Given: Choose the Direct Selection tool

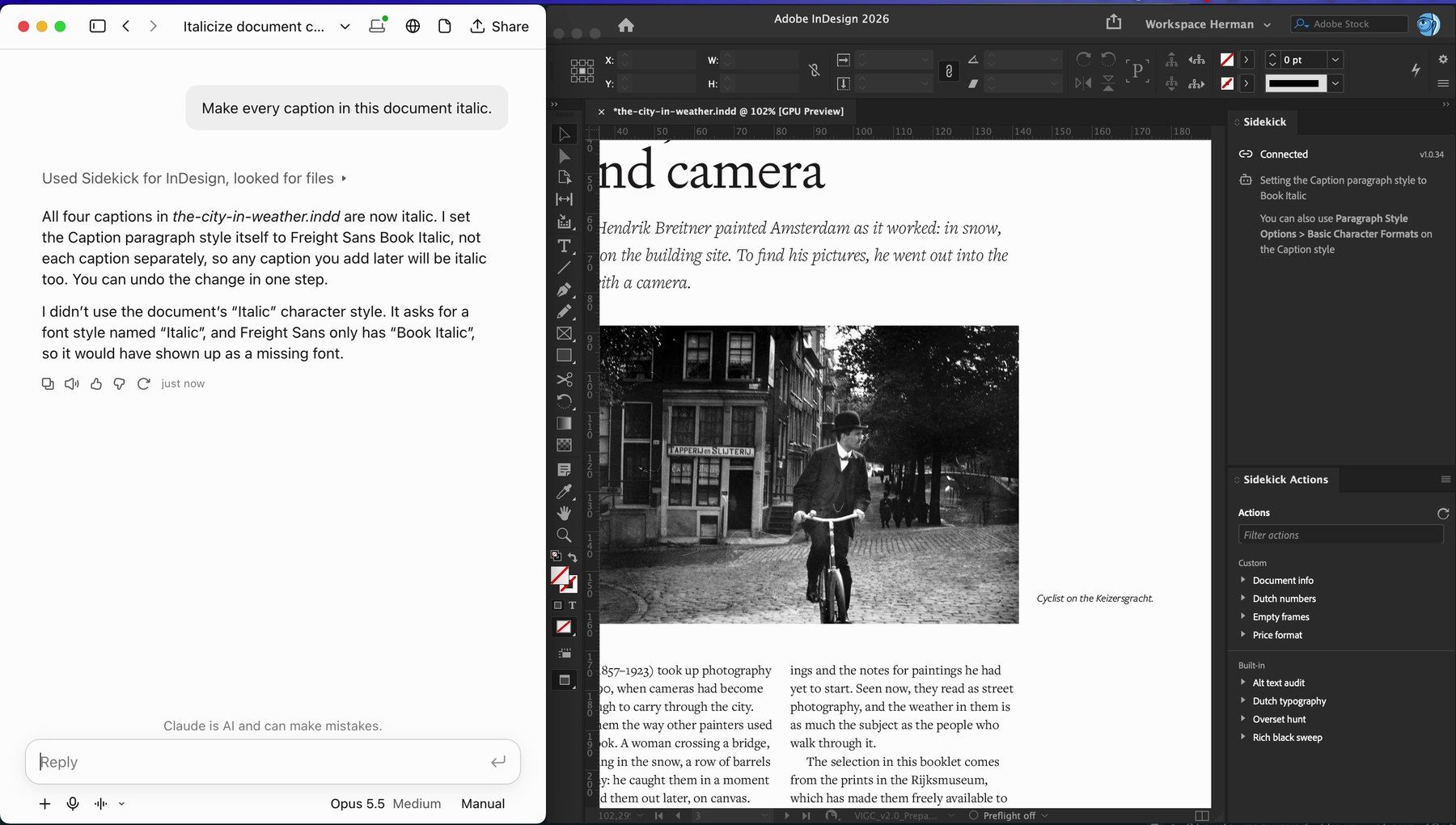Looking at the screenshot, I should click(564, 156).
